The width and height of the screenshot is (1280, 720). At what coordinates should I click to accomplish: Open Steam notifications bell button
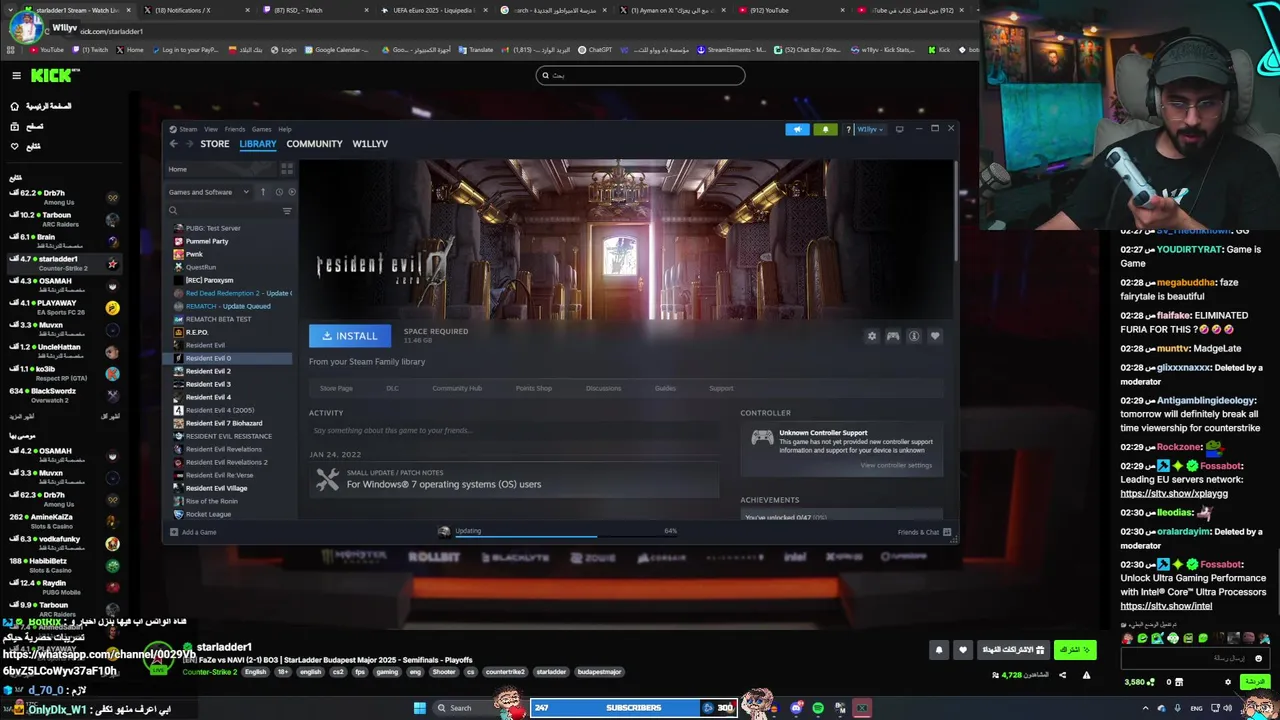click(825, 129)
